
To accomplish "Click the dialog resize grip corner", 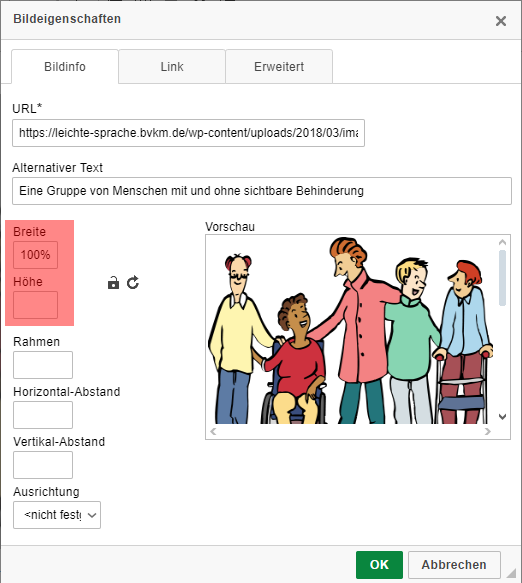I will click(x=511, y=573).
